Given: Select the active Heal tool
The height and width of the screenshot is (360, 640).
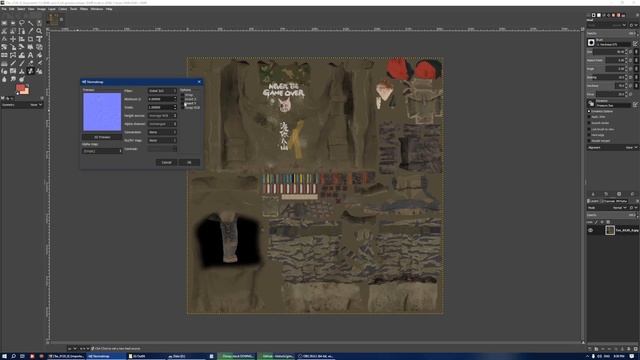Looking at the screenshot, I should pos(30,71).
